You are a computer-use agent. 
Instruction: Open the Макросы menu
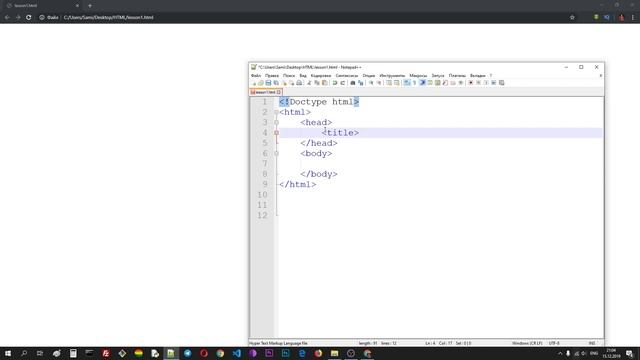418,76
